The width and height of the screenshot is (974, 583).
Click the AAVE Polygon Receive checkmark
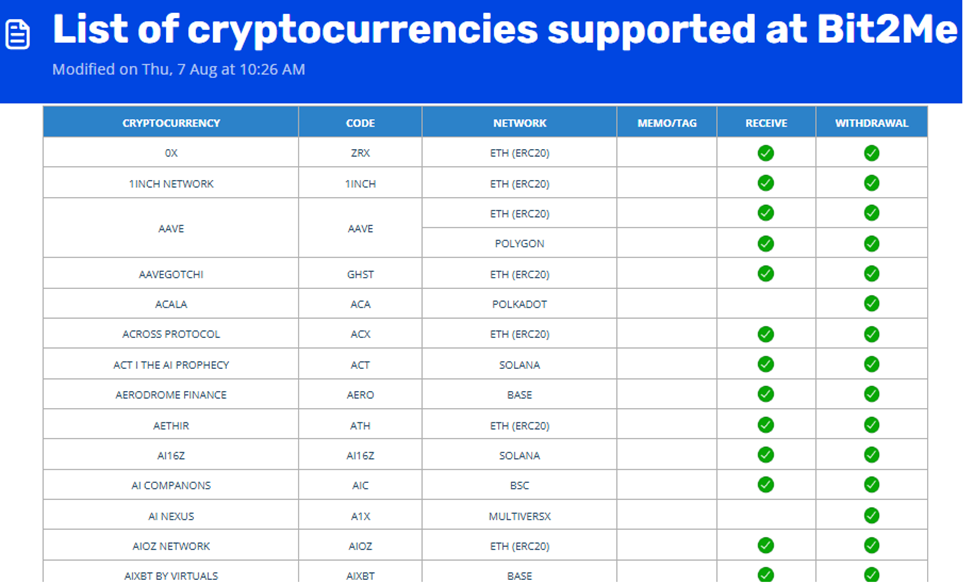pyautogui.click(x=766, y=243)
